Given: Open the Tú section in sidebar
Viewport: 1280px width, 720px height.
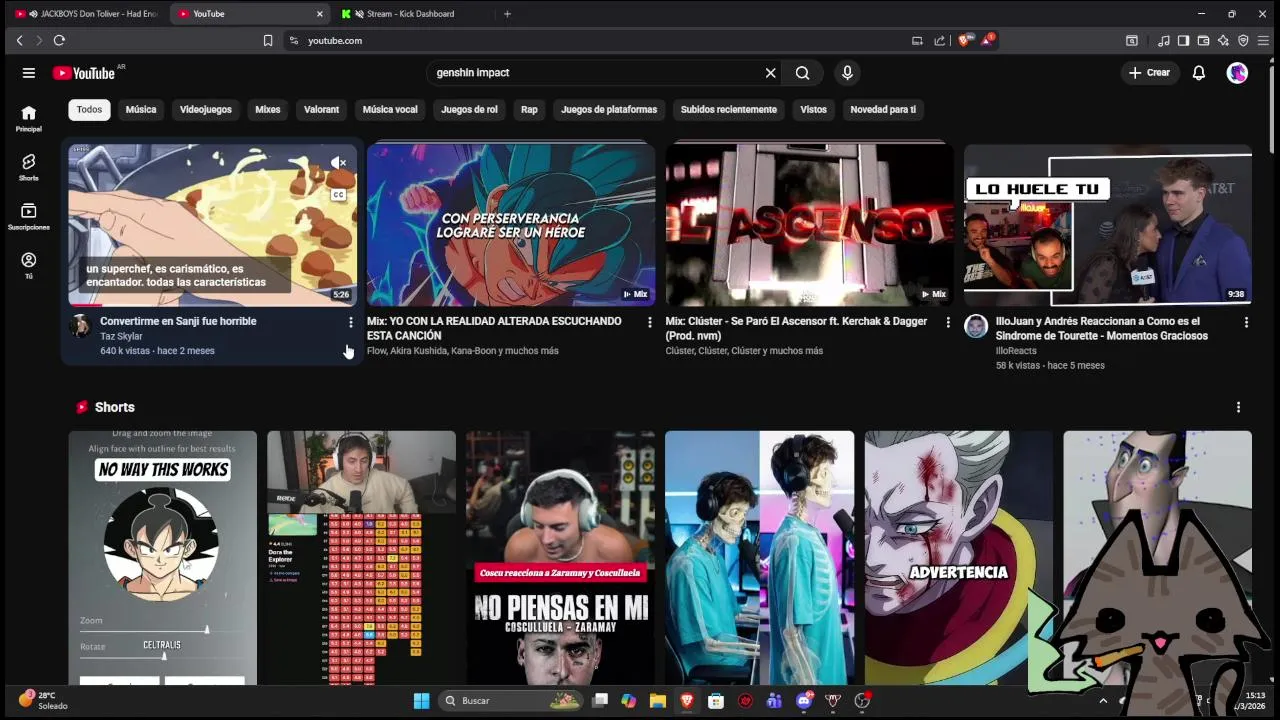Looking at the screenshot, I should (x=29, y=265).
